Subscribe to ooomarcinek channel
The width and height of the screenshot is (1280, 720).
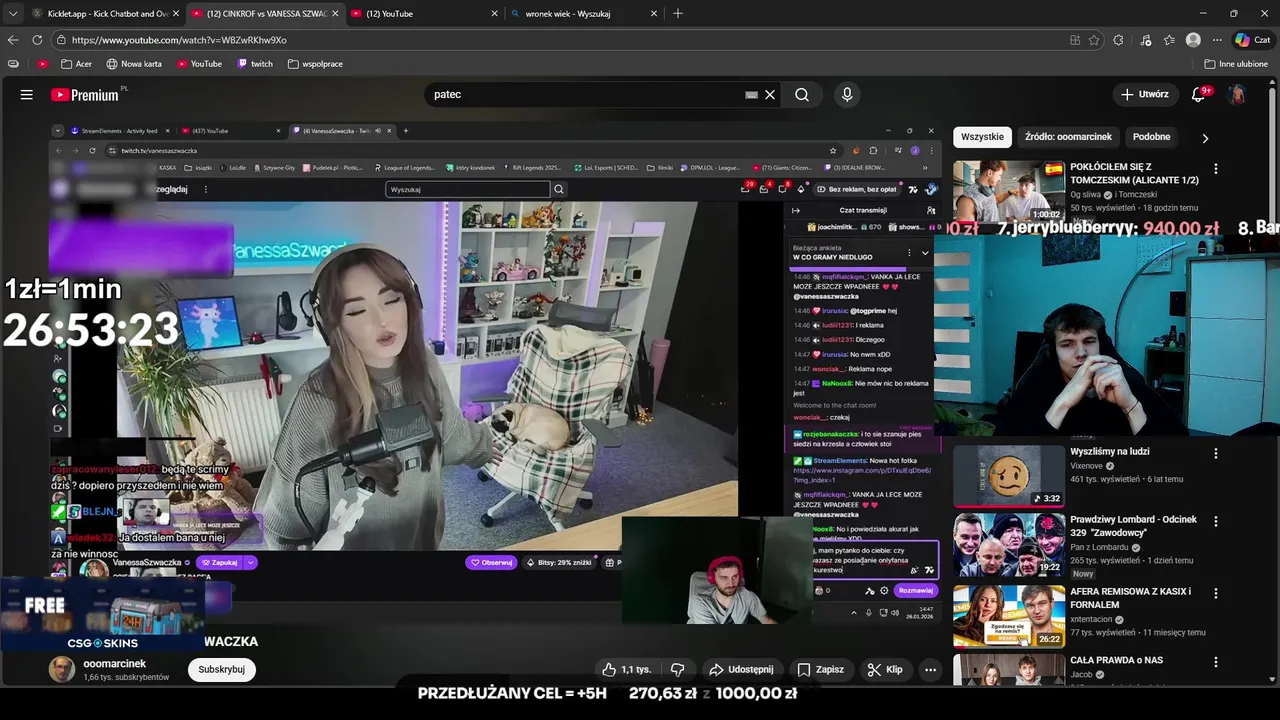click(221, 670)
